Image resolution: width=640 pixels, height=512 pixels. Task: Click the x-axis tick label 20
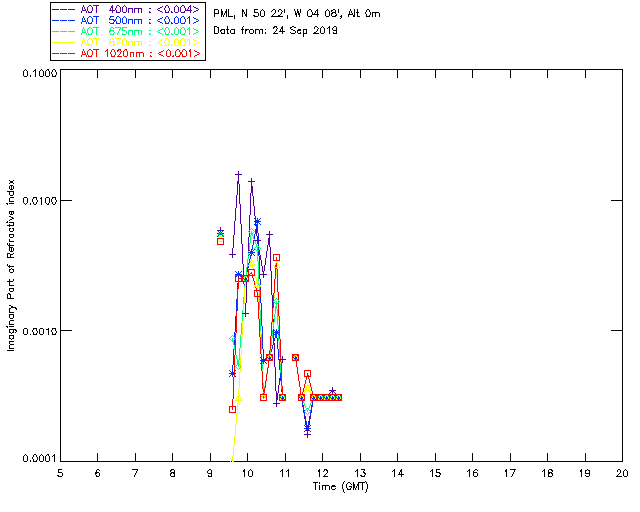tap(622, 473)
